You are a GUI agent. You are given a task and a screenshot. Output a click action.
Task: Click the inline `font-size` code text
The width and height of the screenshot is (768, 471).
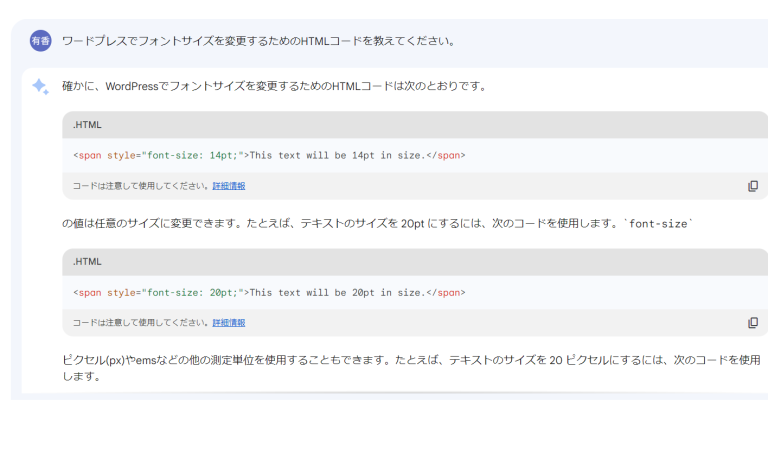click(x=658, y=224)
